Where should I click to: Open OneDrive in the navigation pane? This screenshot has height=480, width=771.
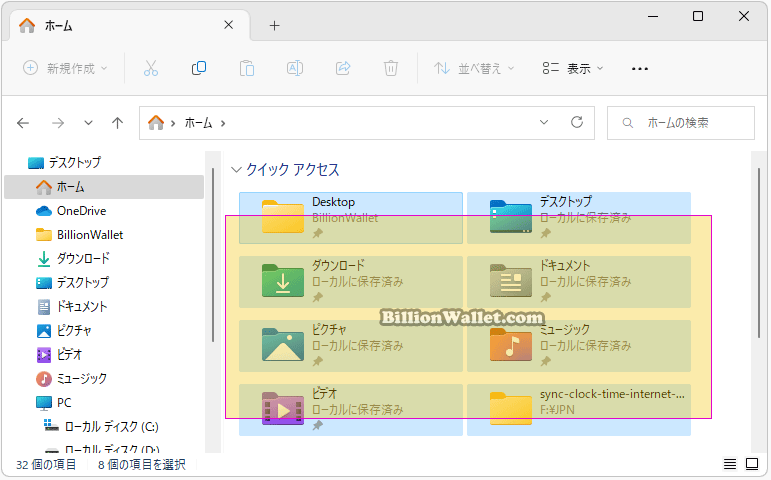(x=71, y=211)
